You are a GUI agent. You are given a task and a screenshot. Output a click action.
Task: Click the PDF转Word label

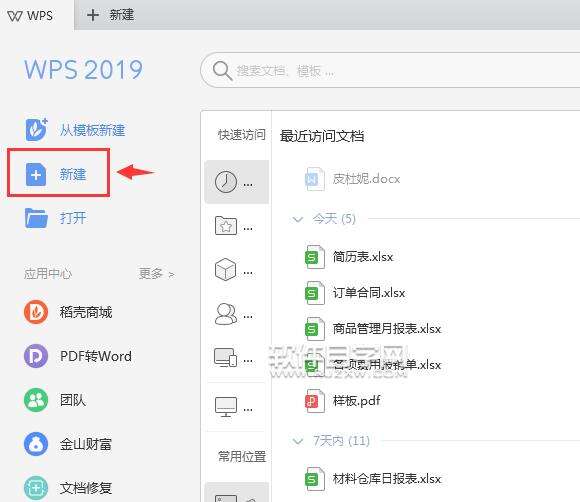[96, 356]
